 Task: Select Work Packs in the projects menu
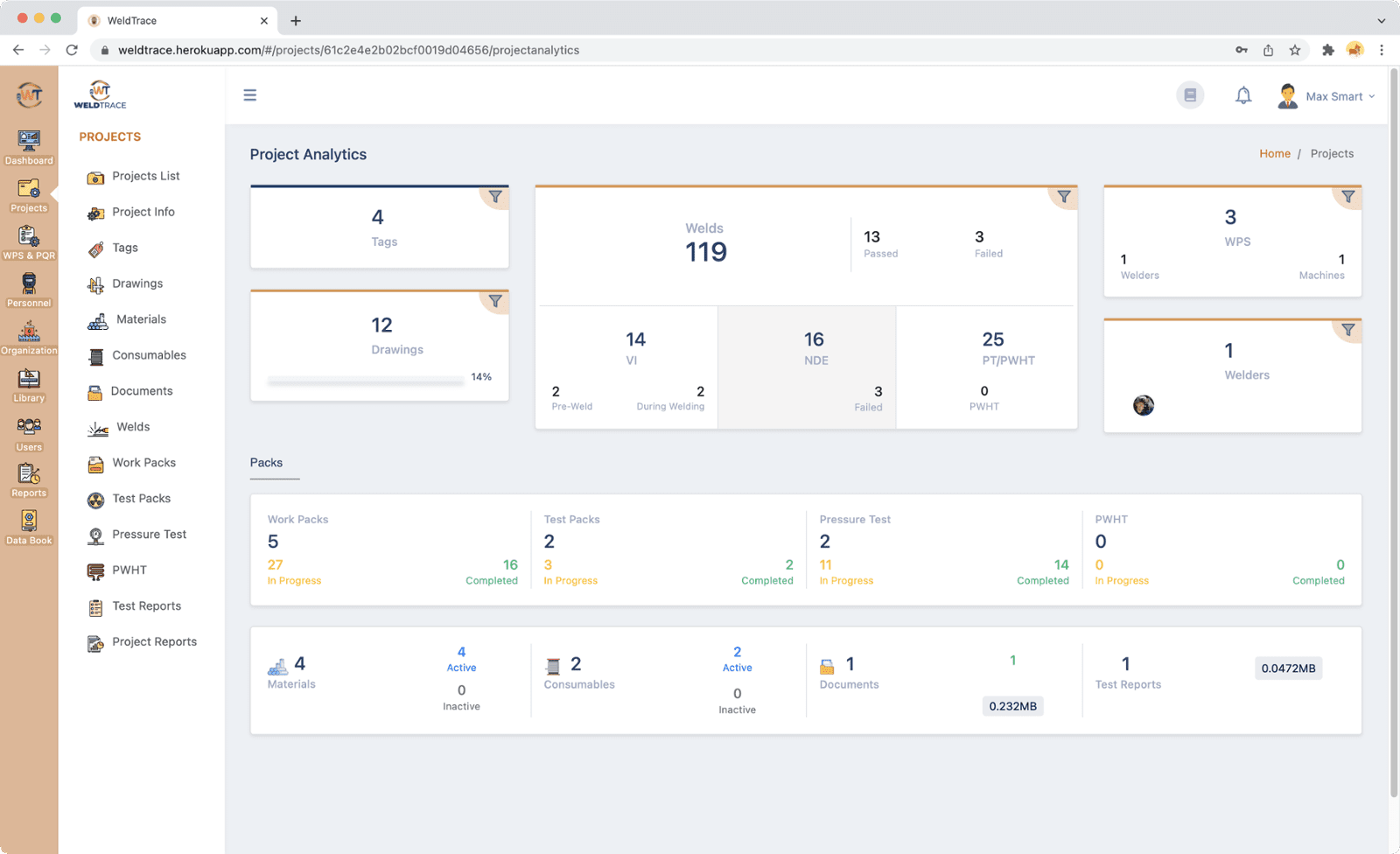(143, 463)
